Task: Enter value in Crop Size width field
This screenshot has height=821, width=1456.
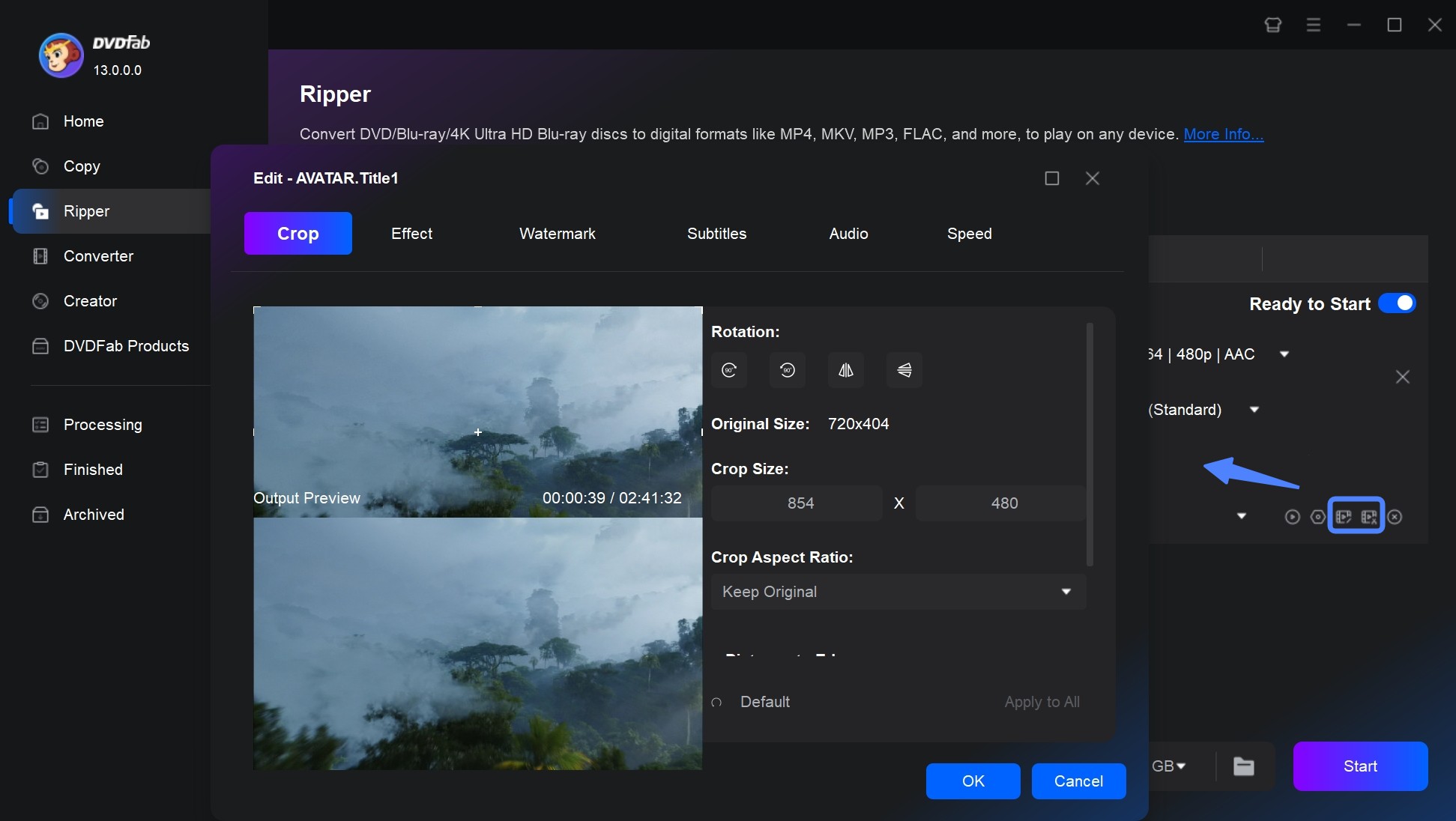Action: point(800,503)
